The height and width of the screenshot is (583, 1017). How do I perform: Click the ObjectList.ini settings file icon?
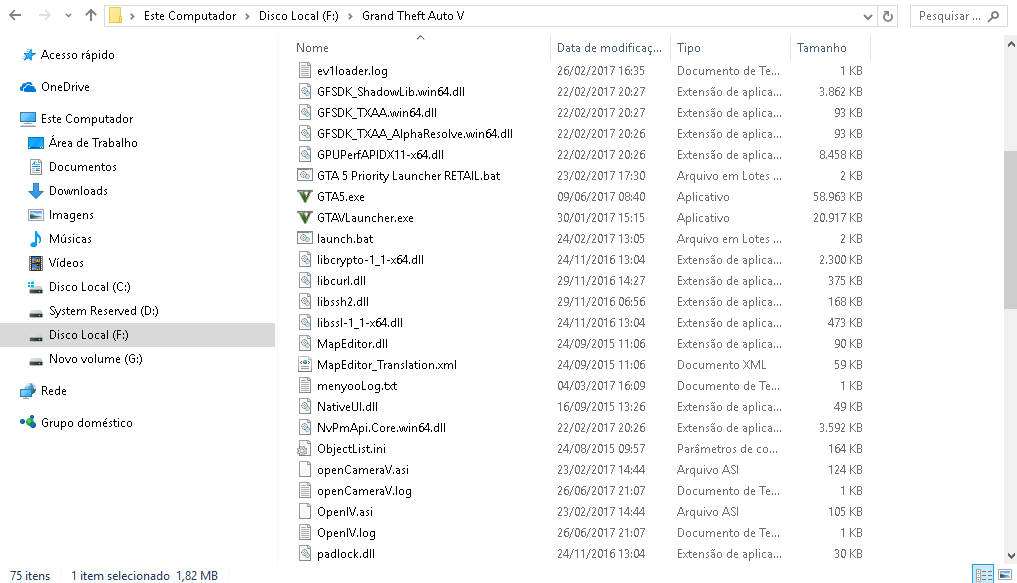pyautogui.click(x=304, y=448)
